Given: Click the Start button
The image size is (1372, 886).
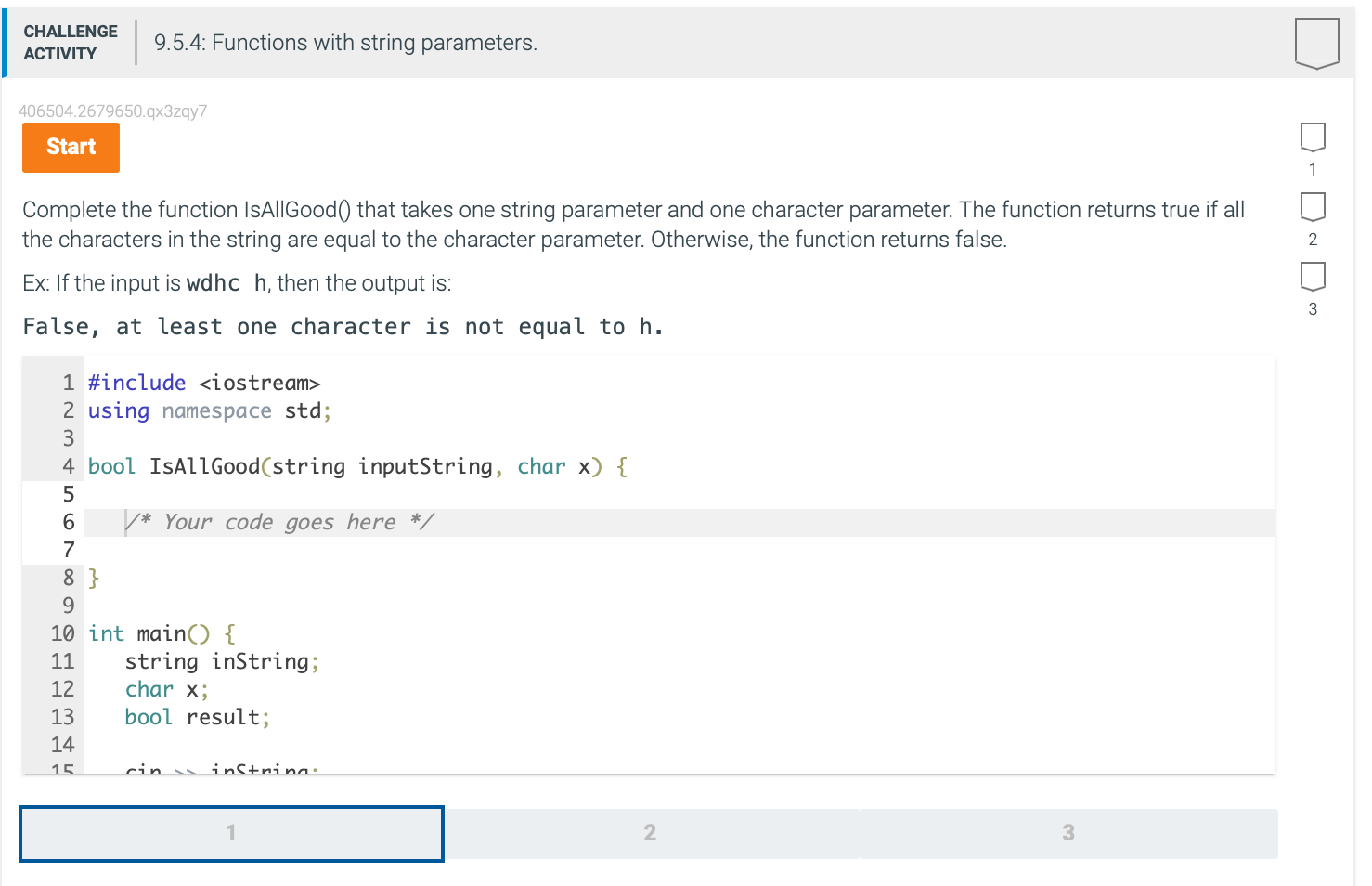Looking at the screenshot, I should point(71,147).
